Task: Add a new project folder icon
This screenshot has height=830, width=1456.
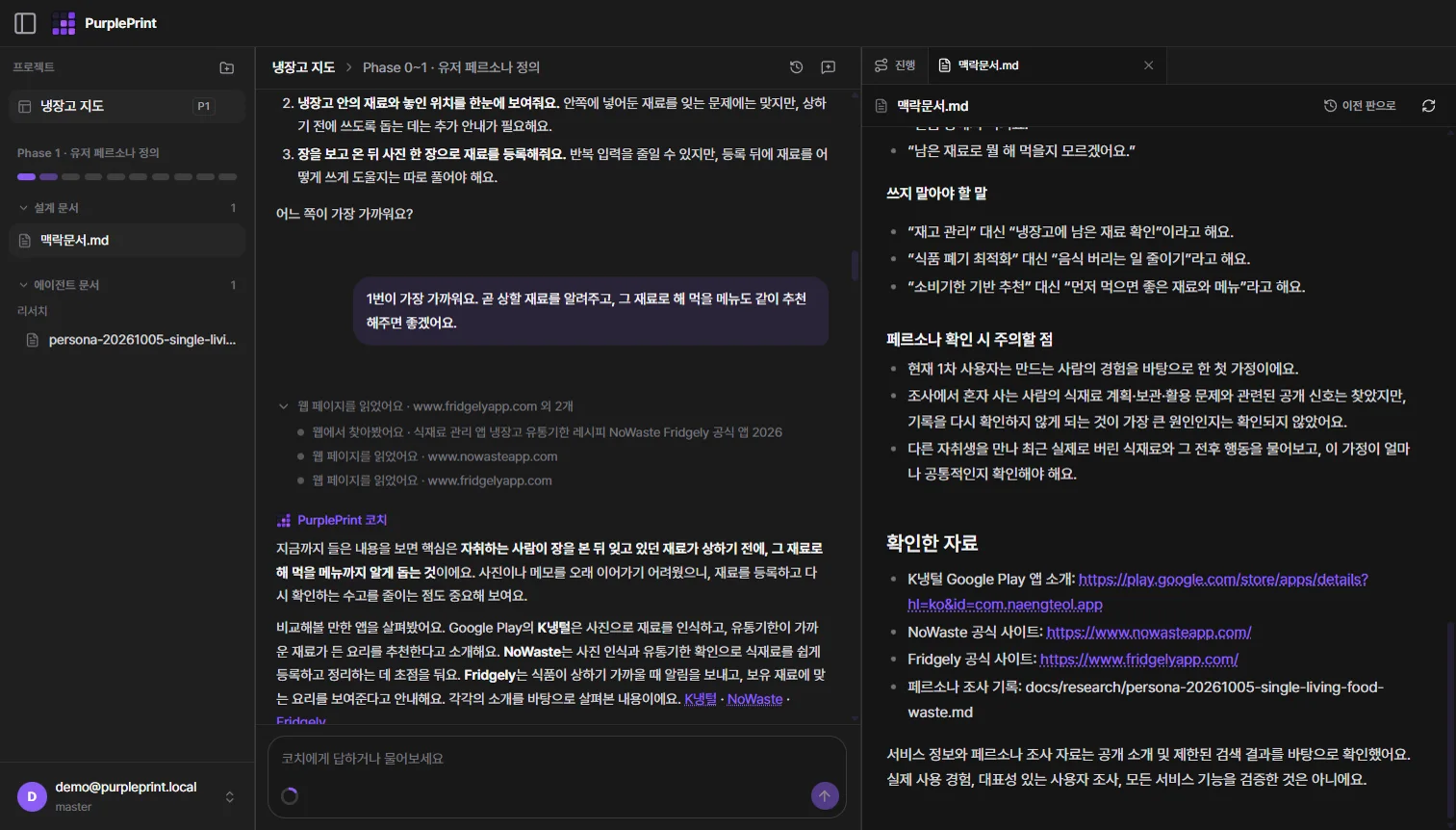Action: 227,67
